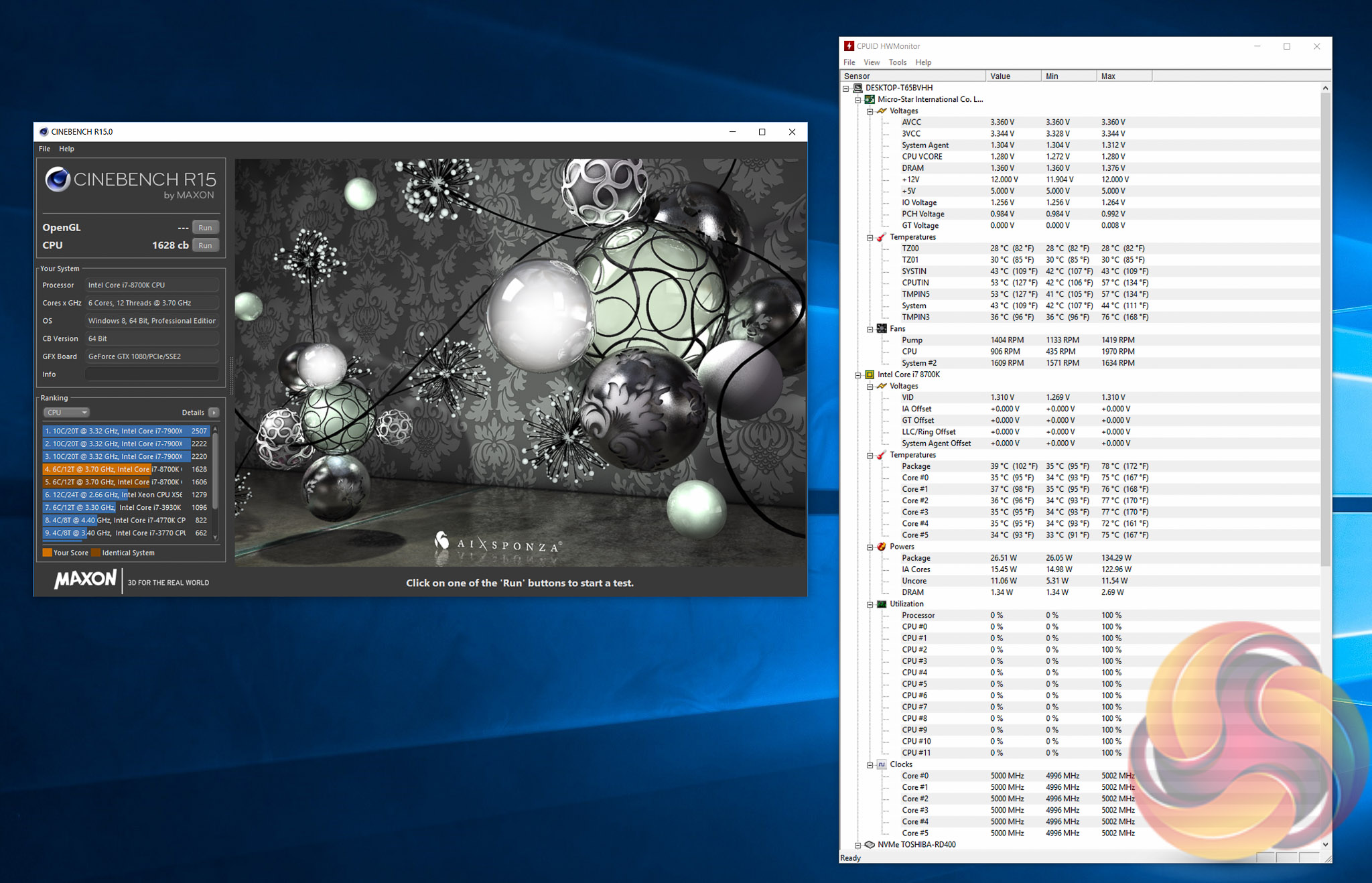The height and width of the screenshot is (883, 1372).
Task: Click the Intel Core i7 8700K chip icon
Action: (x=870, y=375)
